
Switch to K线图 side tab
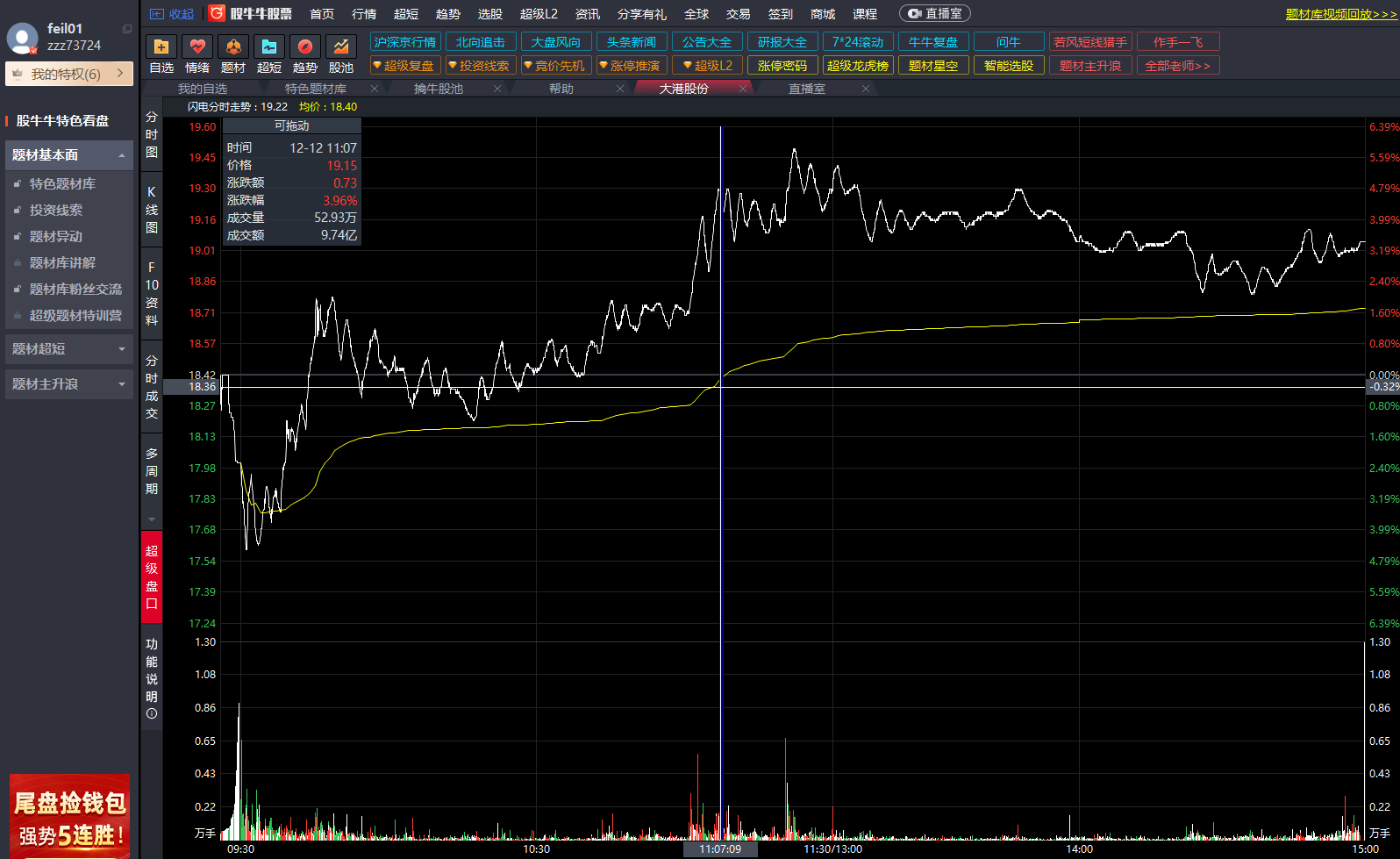[152, 210]
